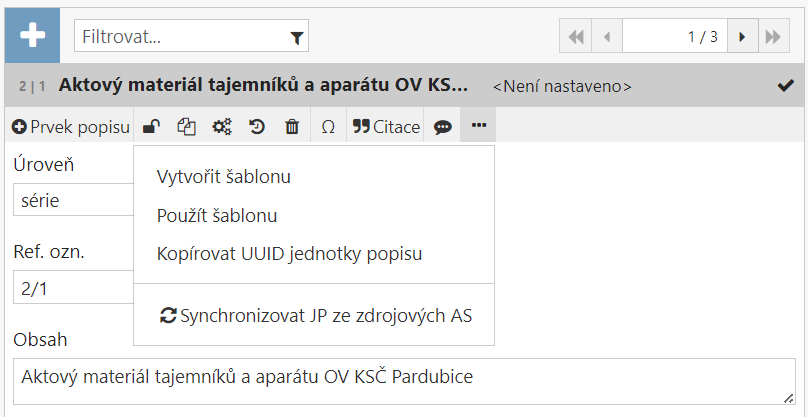Choose 'Použít šablonu' from the menu

[x=217, y=215]
